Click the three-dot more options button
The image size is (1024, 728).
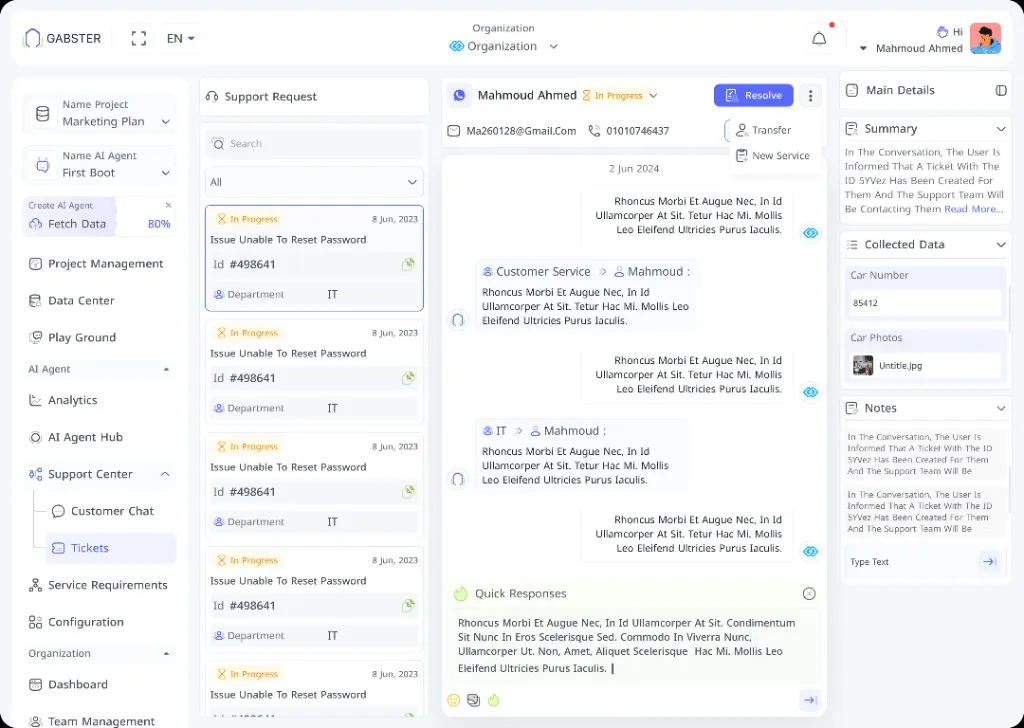pyautogui.click(x=810, y=96)
